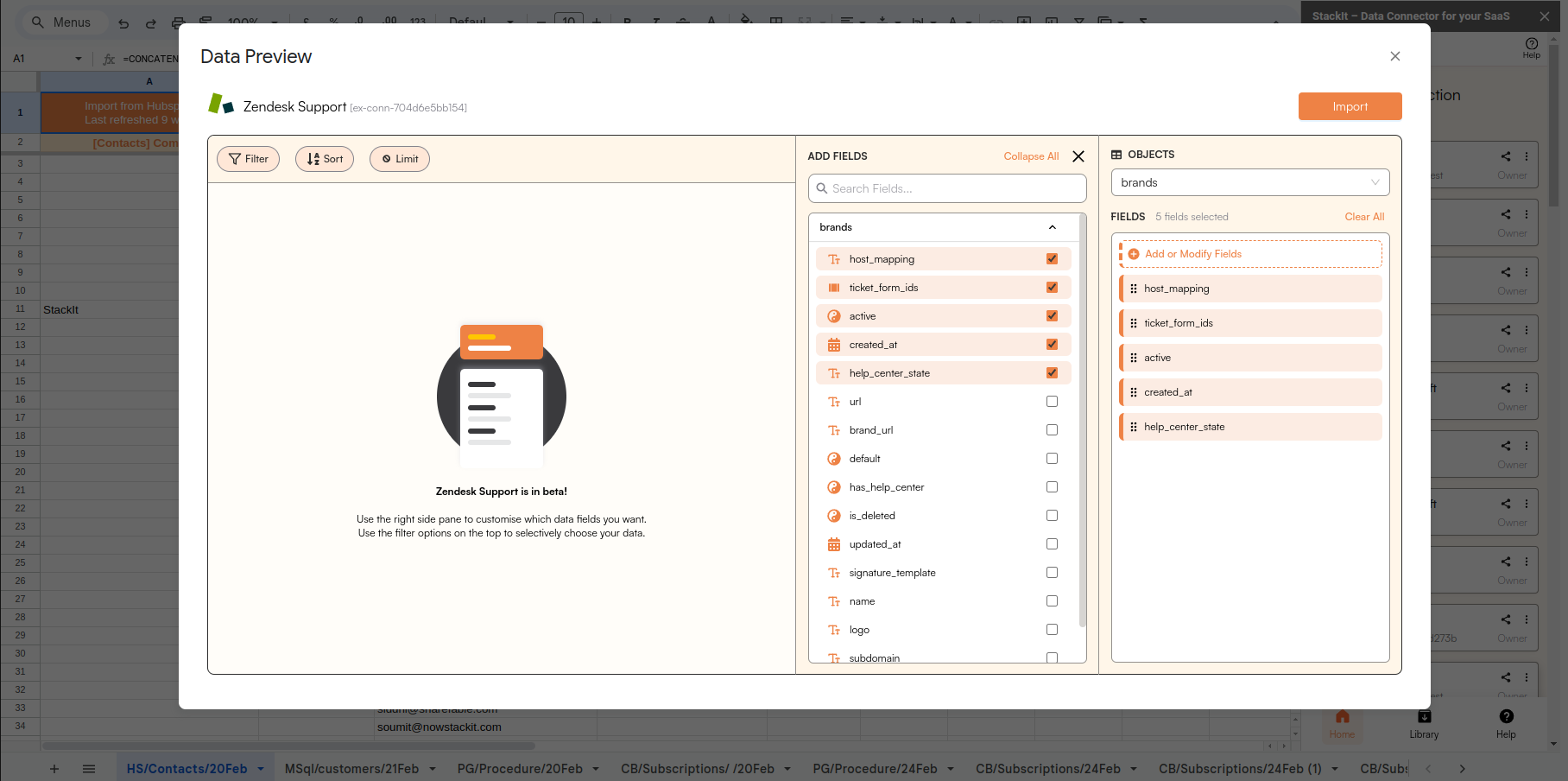The image size is (1568, 781).
Task: Close the Data Preview dialog
Action: (x=1394, y=56)
